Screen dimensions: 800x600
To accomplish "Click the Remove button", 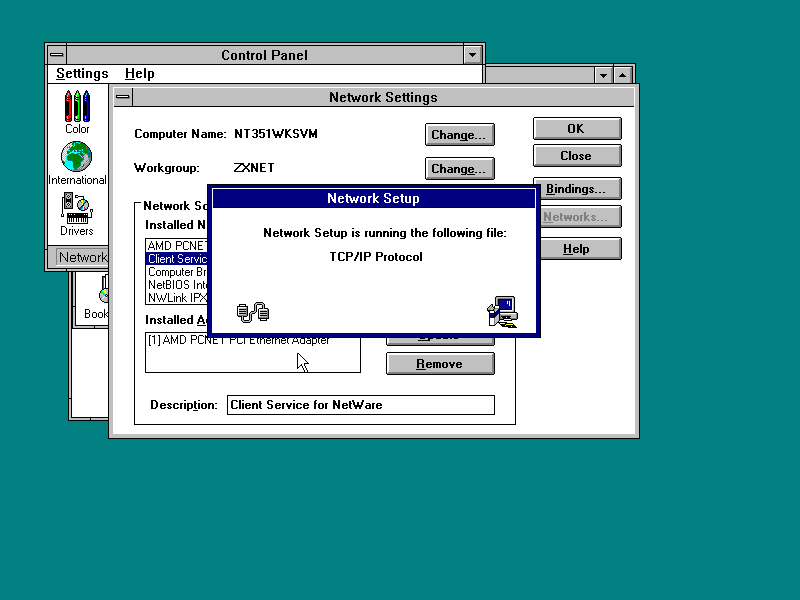I will pos(440,364).
